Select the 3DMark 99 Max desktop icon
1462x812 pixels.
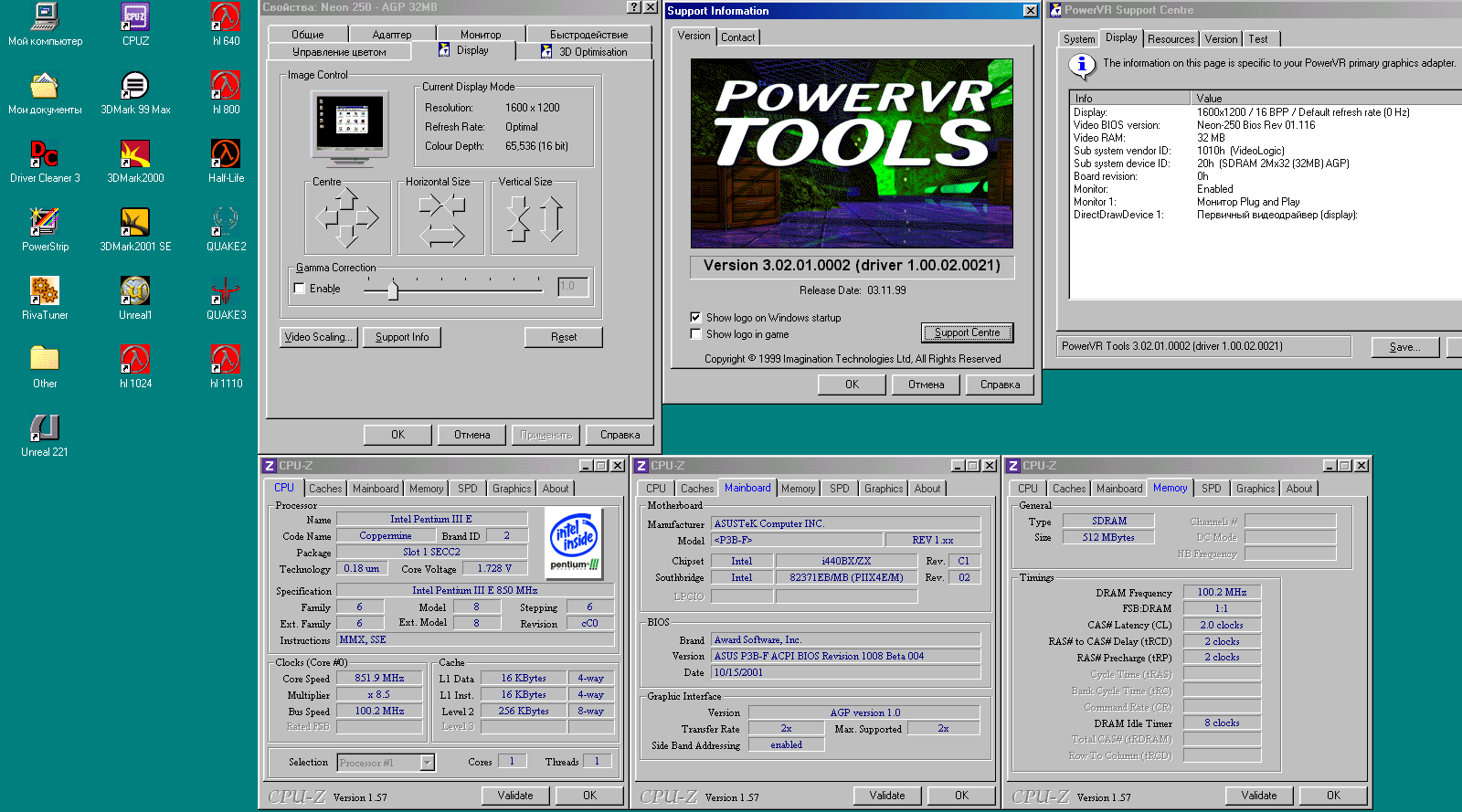pos(135,92)
